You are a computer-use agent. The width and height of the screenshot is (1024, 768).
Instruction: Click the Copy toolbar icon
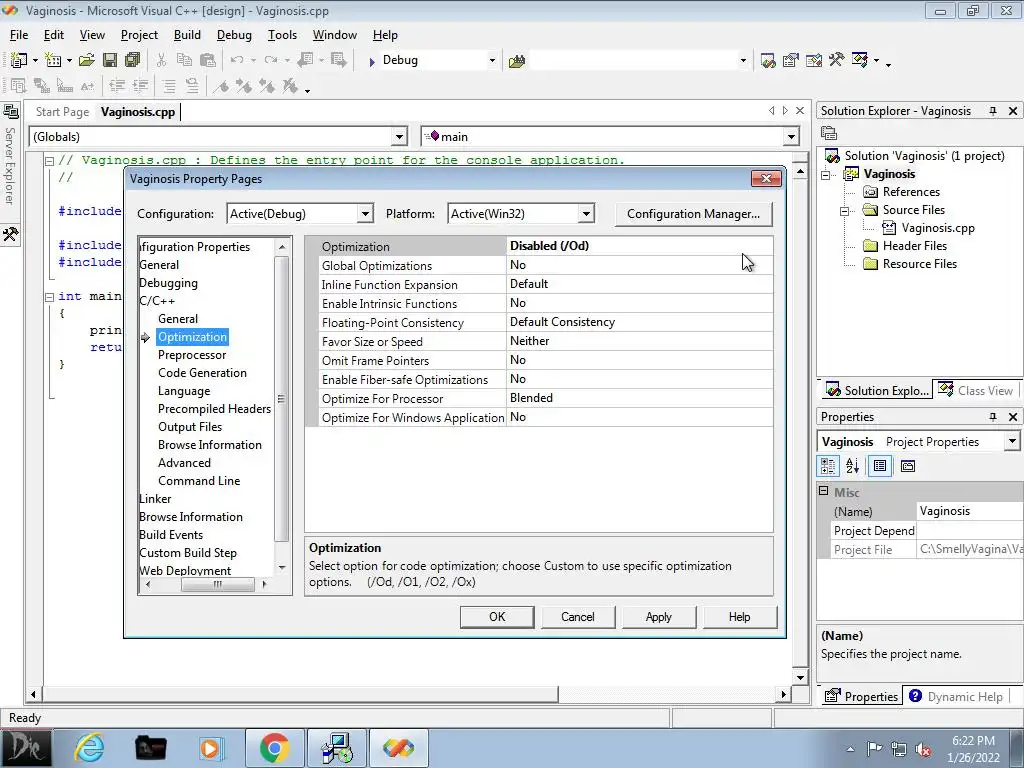[184, 60]
